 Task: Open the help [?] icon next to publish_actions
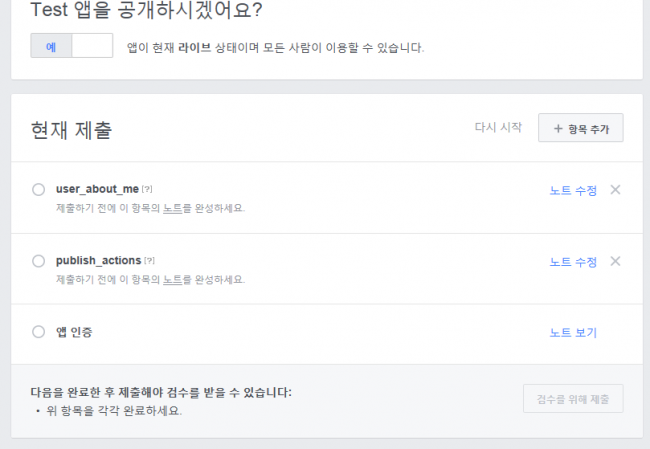(150, 261)
